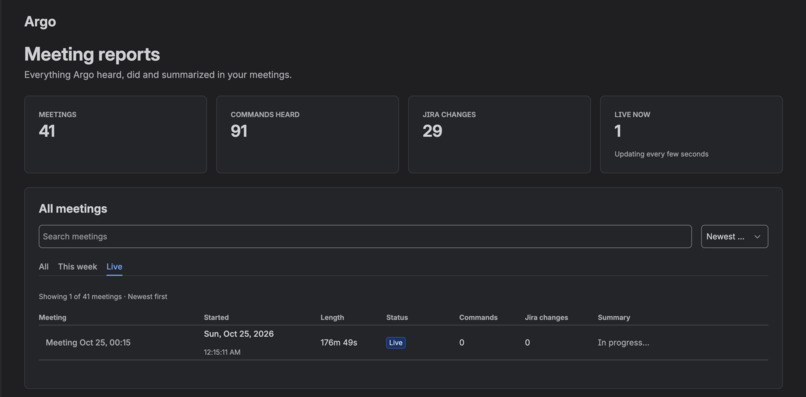The image size is (806, 397).
Task: Click the All meetings section heading
Action: [73, 209]
